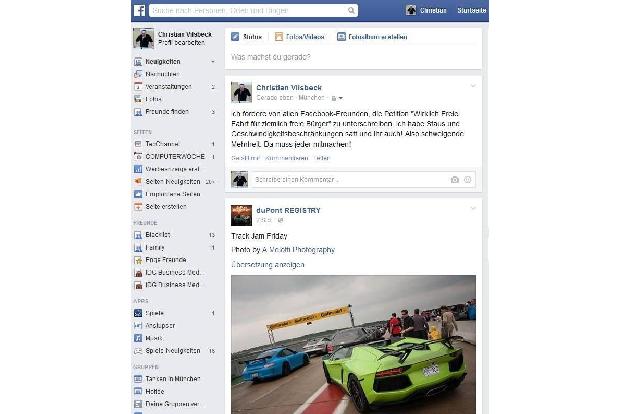Open Veranstaltungen calendar icon in sidebar

tap(138, 86)
